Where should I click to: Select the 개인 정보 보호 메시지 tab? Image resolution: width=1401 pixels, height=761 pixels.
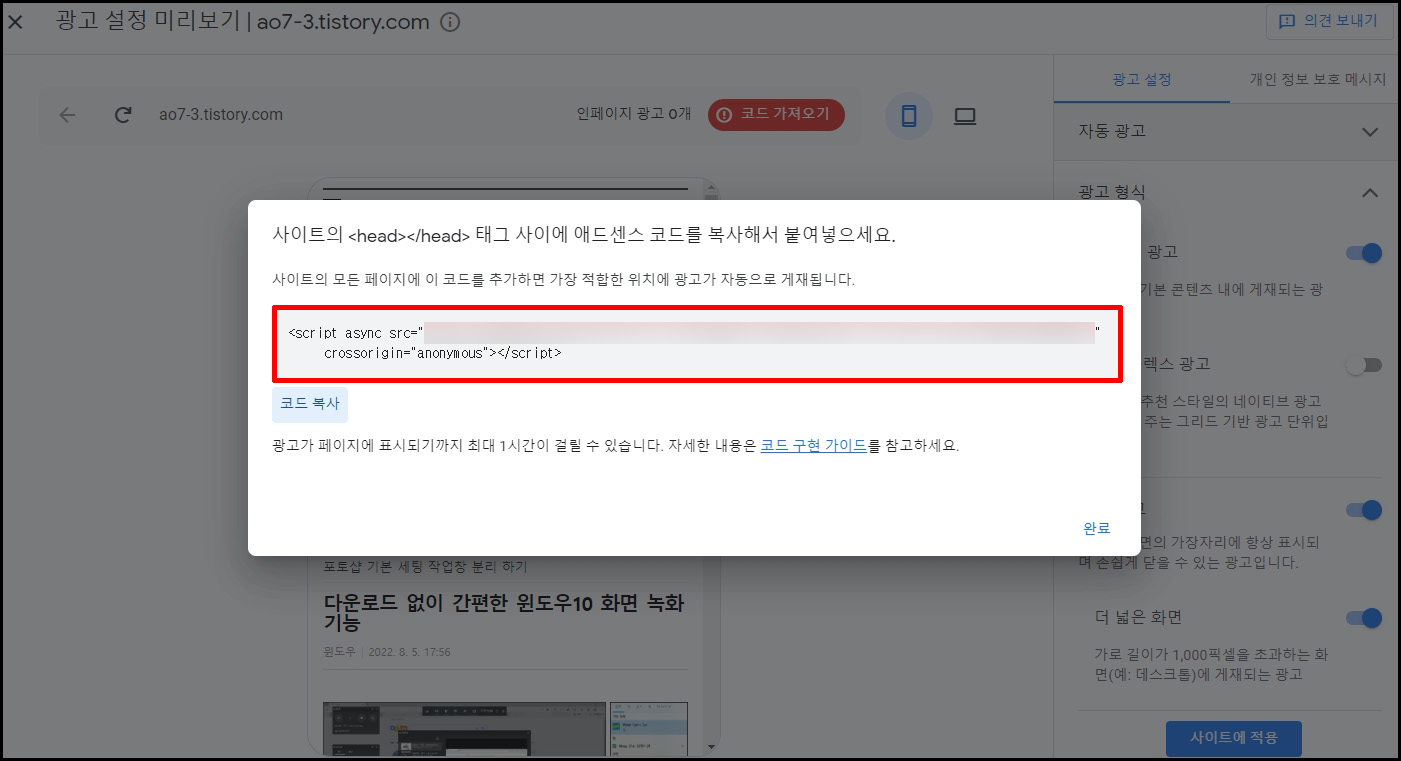tap(1317, 80)
